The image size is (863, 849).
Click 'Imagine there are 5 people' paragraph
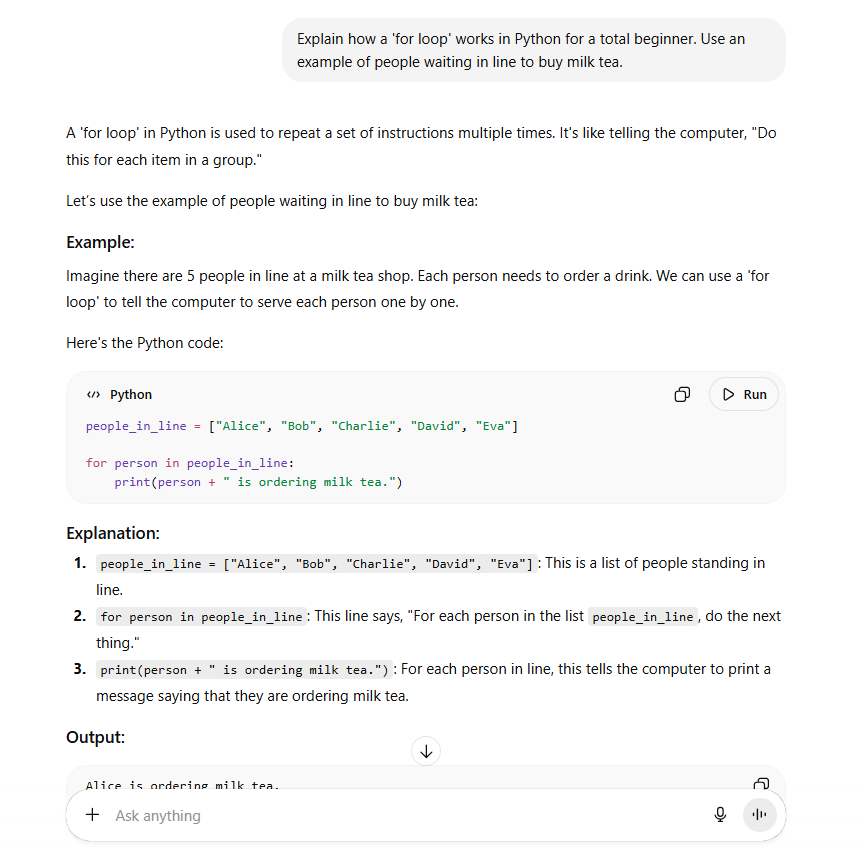tap(418, 289)
